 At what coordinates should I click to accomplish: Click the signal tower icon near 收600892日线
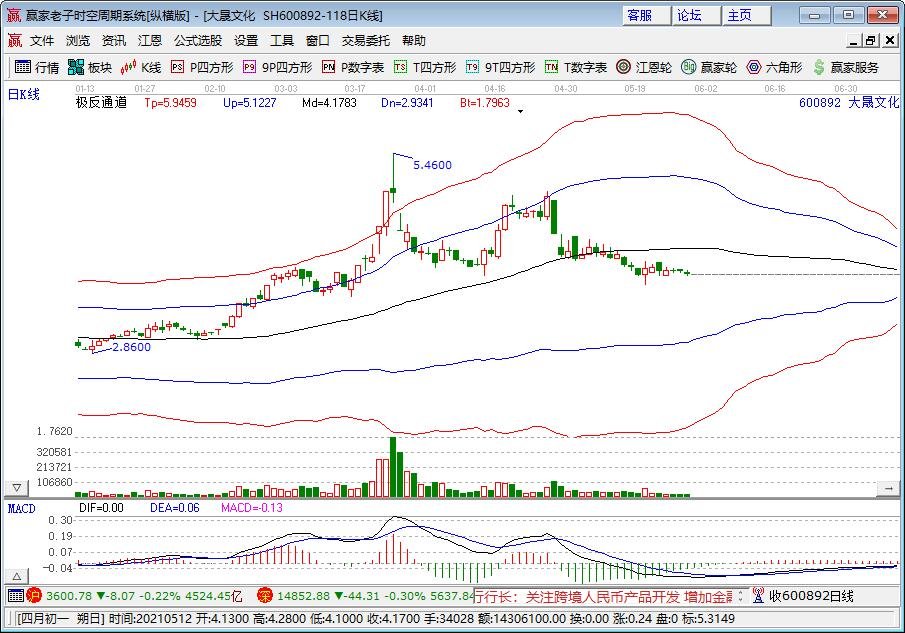pos(758,595)
